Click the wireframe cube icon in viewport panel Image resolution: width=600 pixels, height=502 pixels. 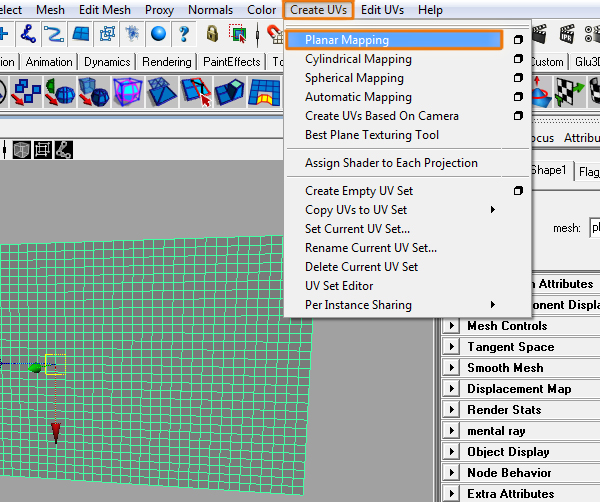[21, 150]
